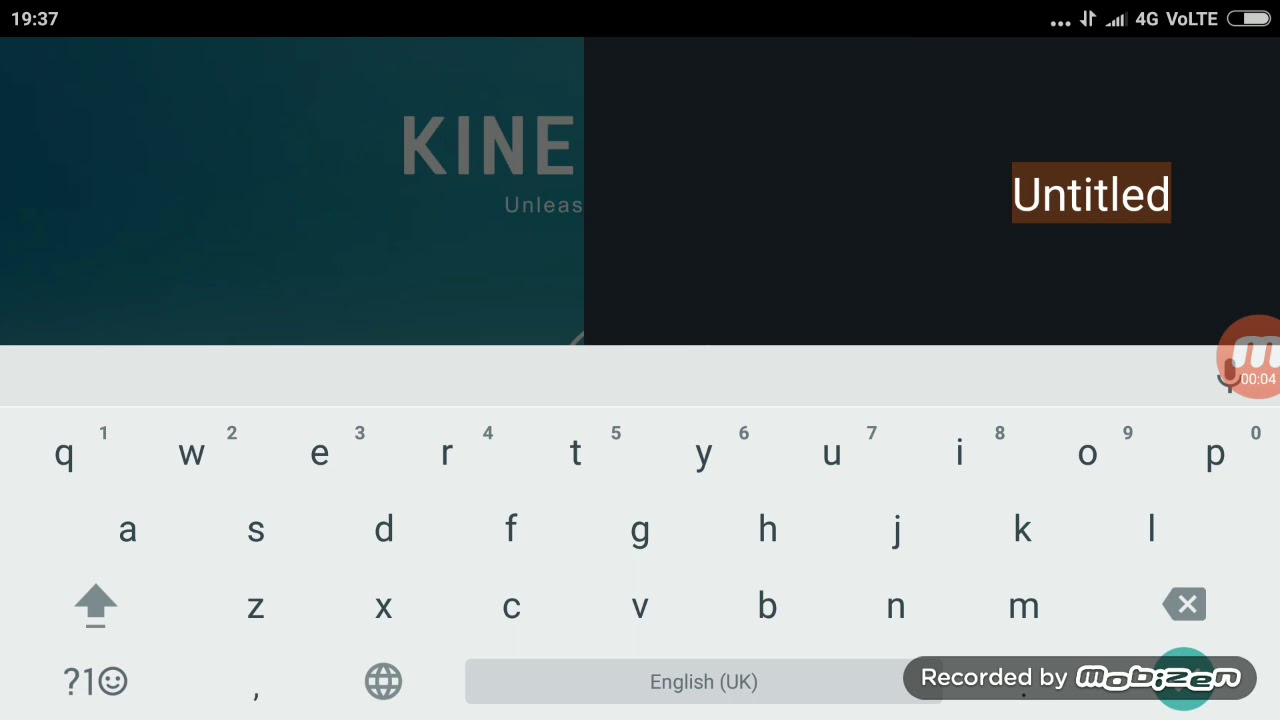Tap the q key on keyboard
This screenshot has width=1280, height=720.
click(x=64, y=453)
